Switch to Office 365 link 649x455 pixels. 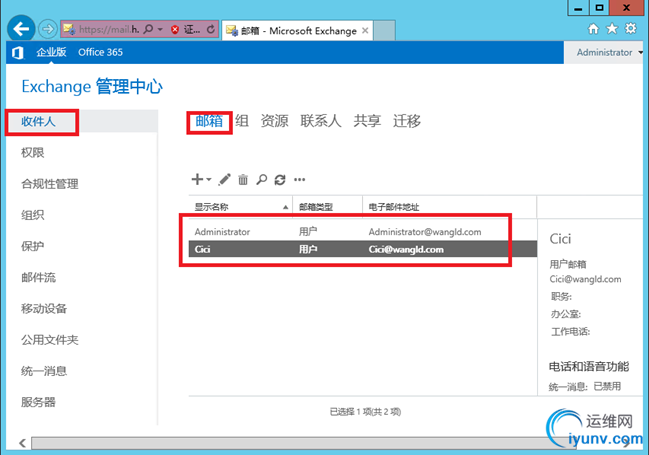pyautogui.click(x=100, y=52)
